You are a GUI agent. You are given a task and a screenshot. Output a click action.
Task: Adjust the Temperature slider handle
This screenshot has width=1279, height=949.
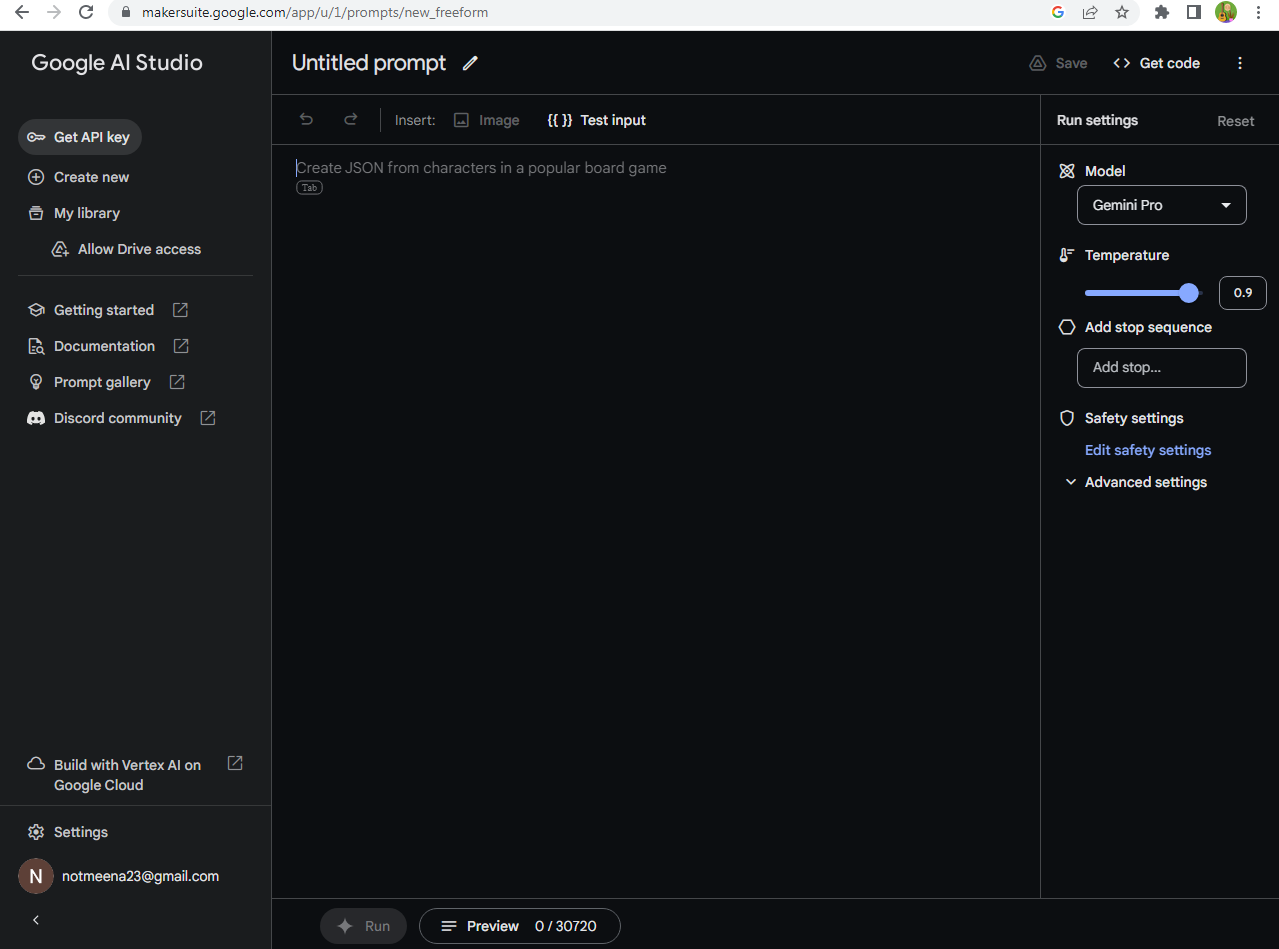(1189, 293)
